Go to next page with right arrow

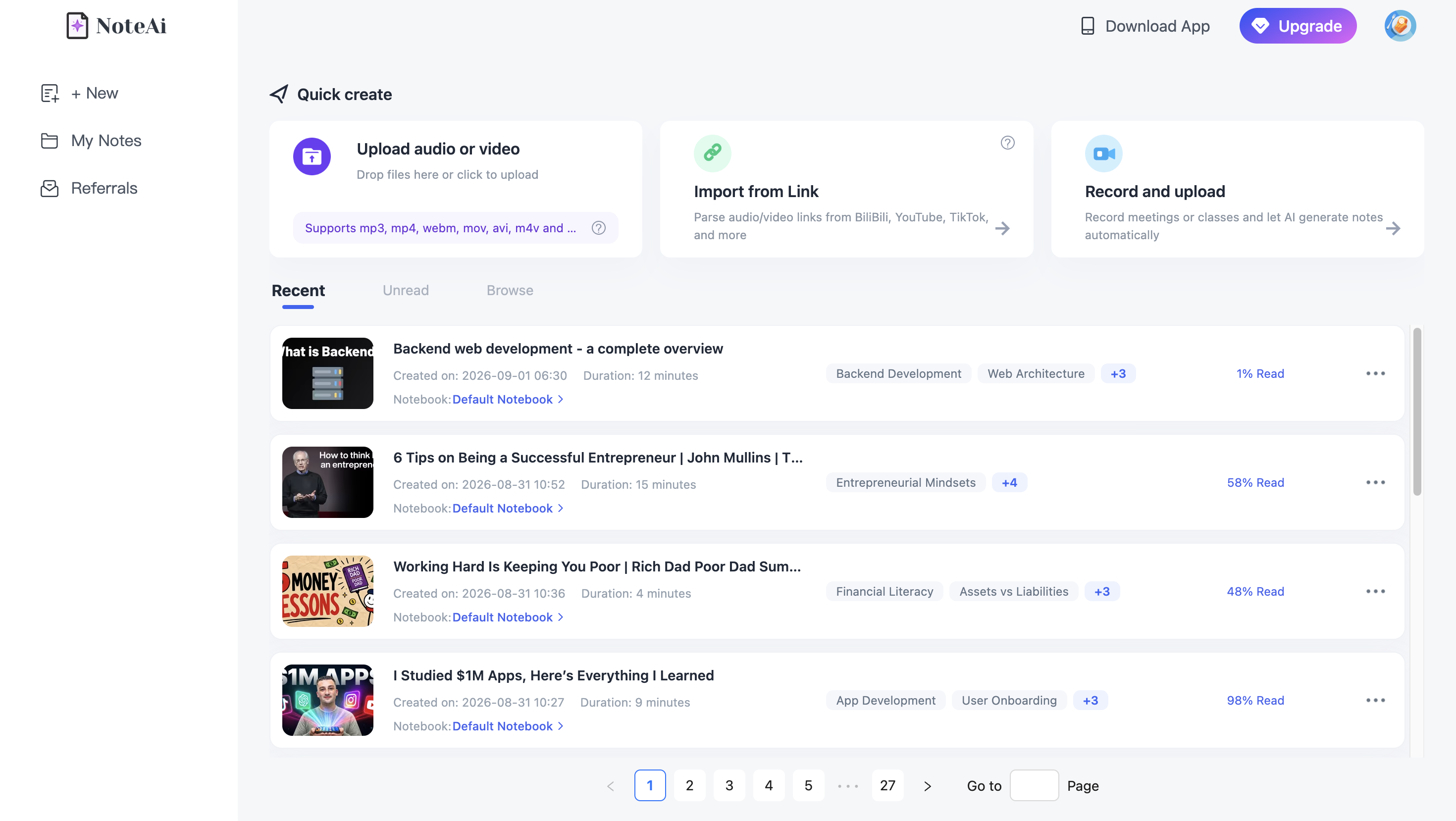pos(927,786)
